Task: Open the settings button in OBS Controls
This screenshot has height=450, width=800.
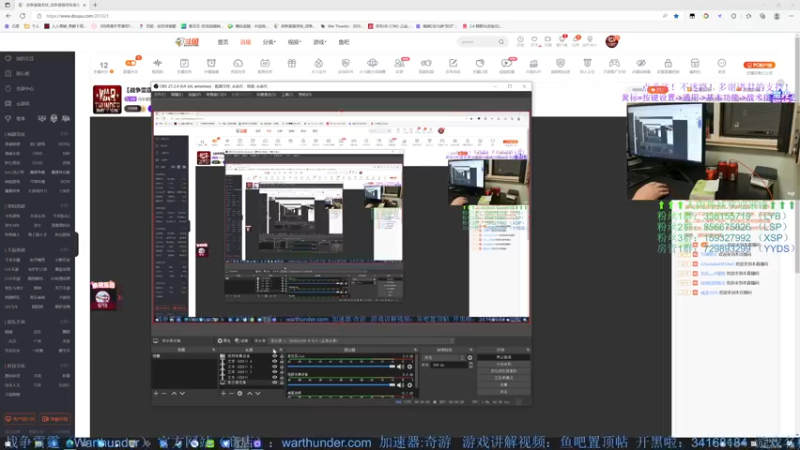Action: click(503, 385)
